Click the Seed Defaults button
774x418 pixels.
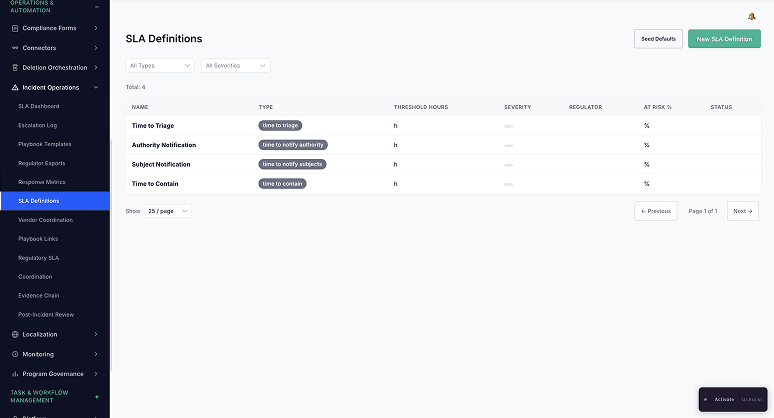tap(658, 39)
